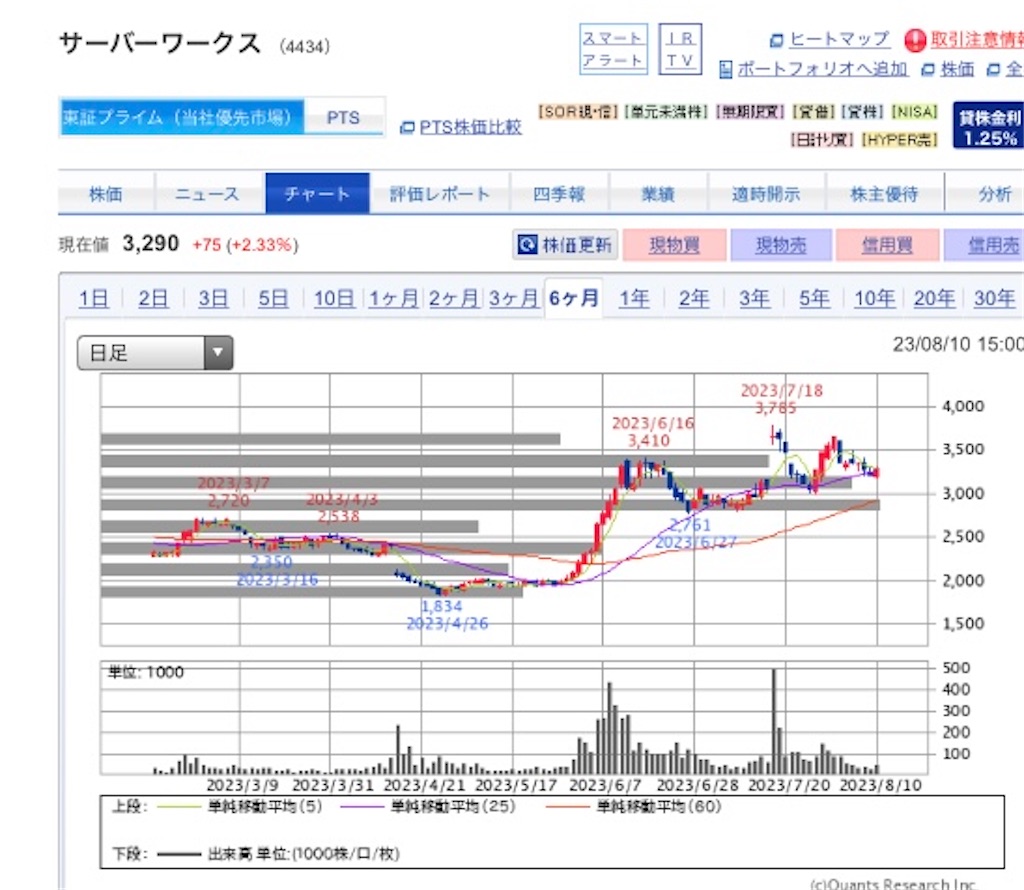The height and width of the screenshot is (890, 1024).
Task: Open the 評価レポート tab
Action: coord(440,194)
